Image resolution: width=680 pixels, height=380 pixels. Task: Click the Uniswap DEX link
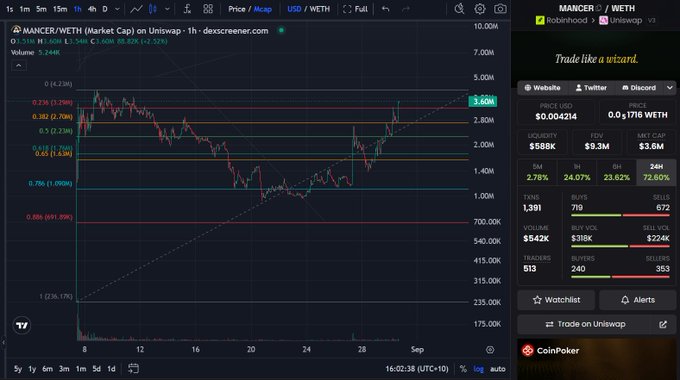click(x=621, y=20)
